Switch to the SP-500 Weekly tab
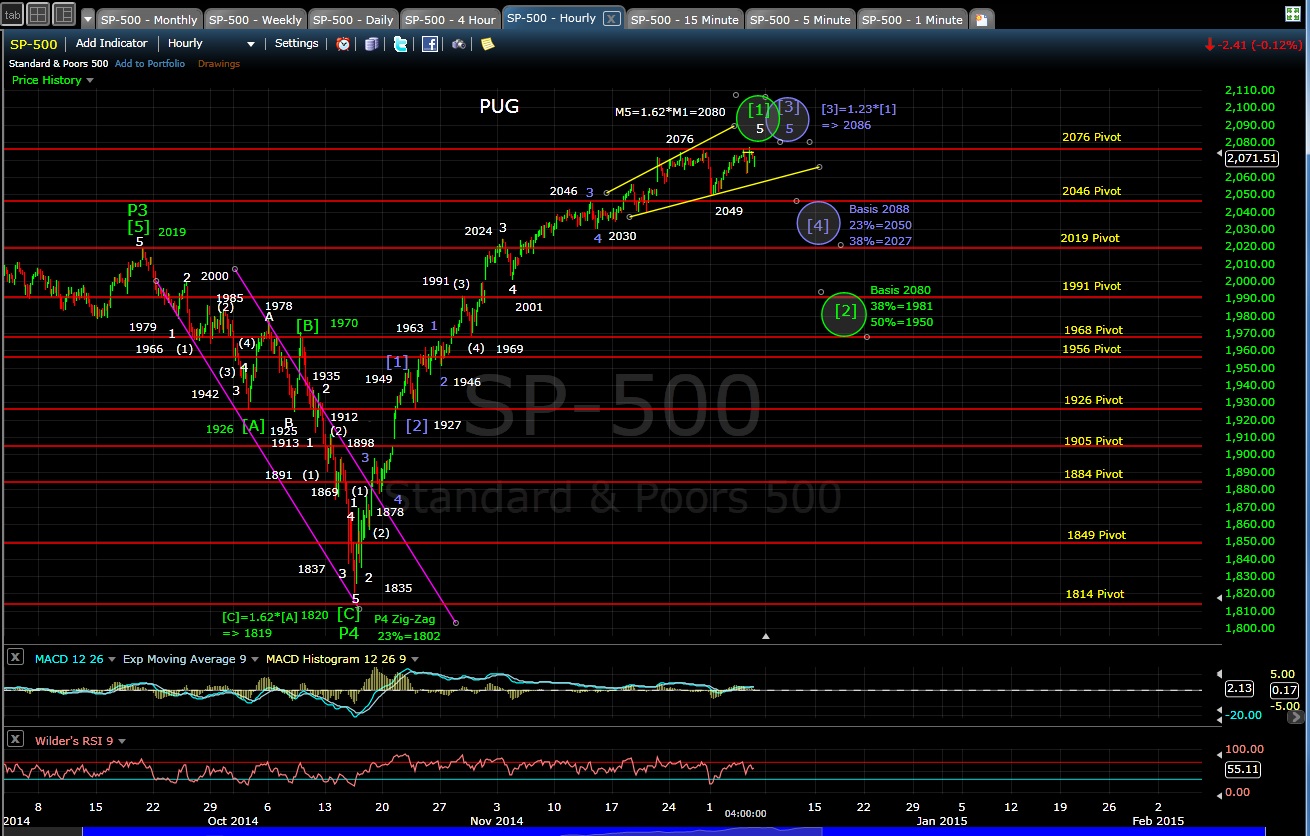The height and width of the screenshot is (836, 1310). click(256, 20)
